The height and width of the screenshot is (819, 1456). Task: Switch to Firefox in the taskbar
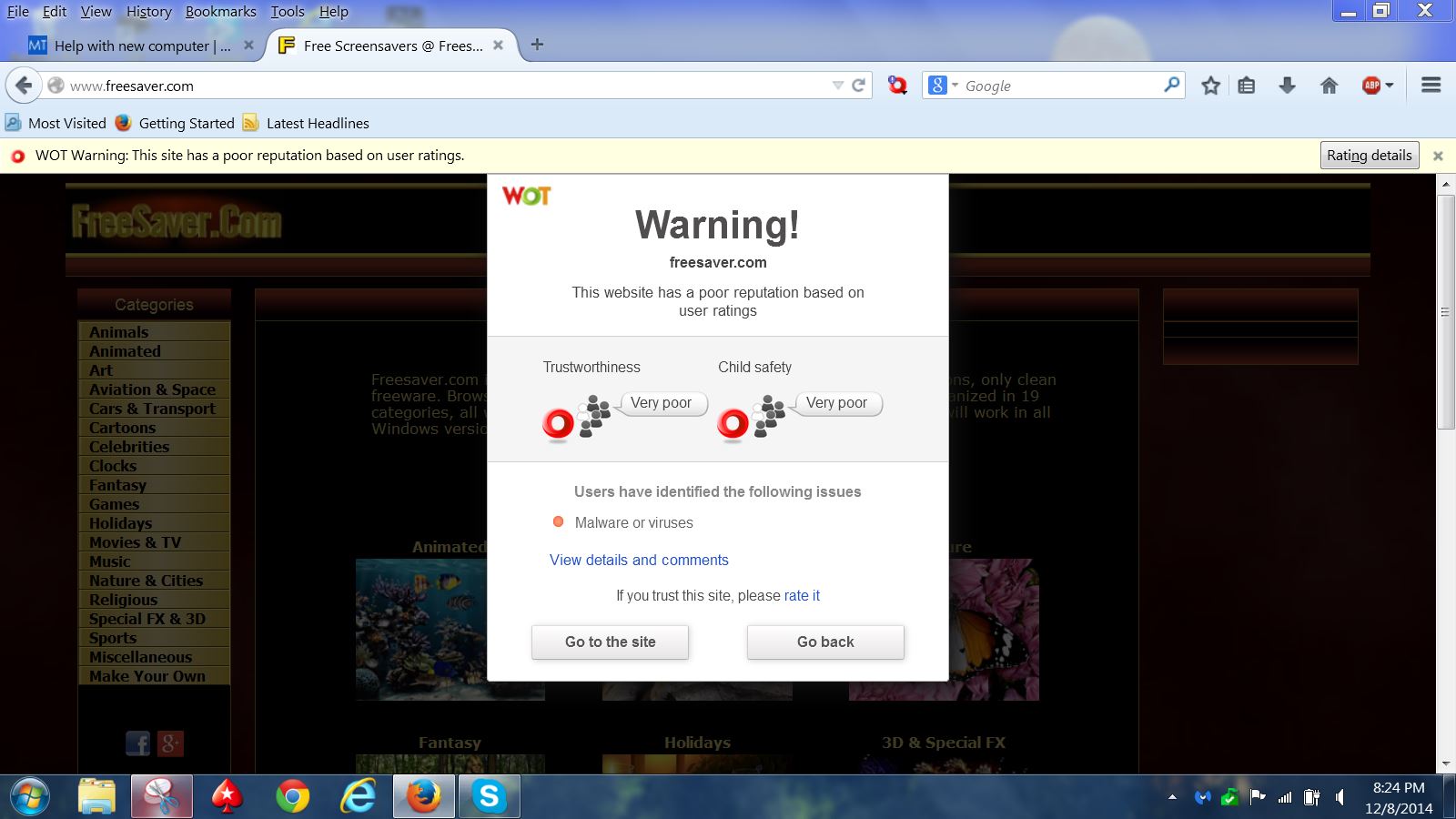click(x=423, y=797)
